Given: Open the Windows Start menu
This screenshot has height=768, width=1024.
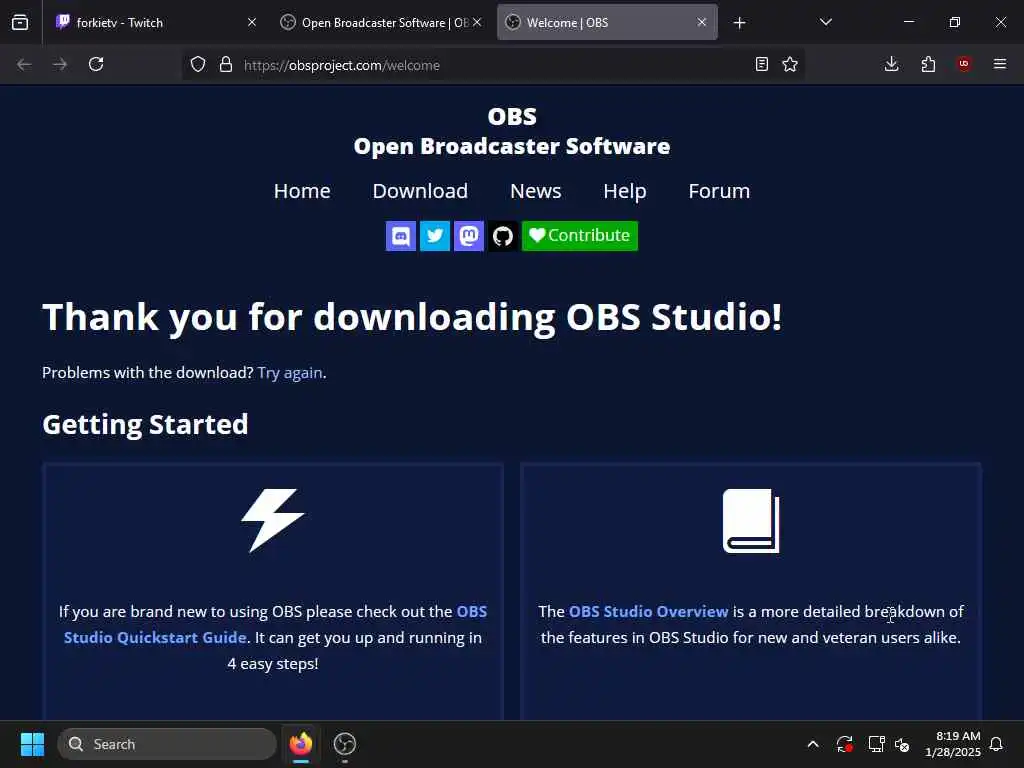Looking at the screenshot, I should (32, 744).
